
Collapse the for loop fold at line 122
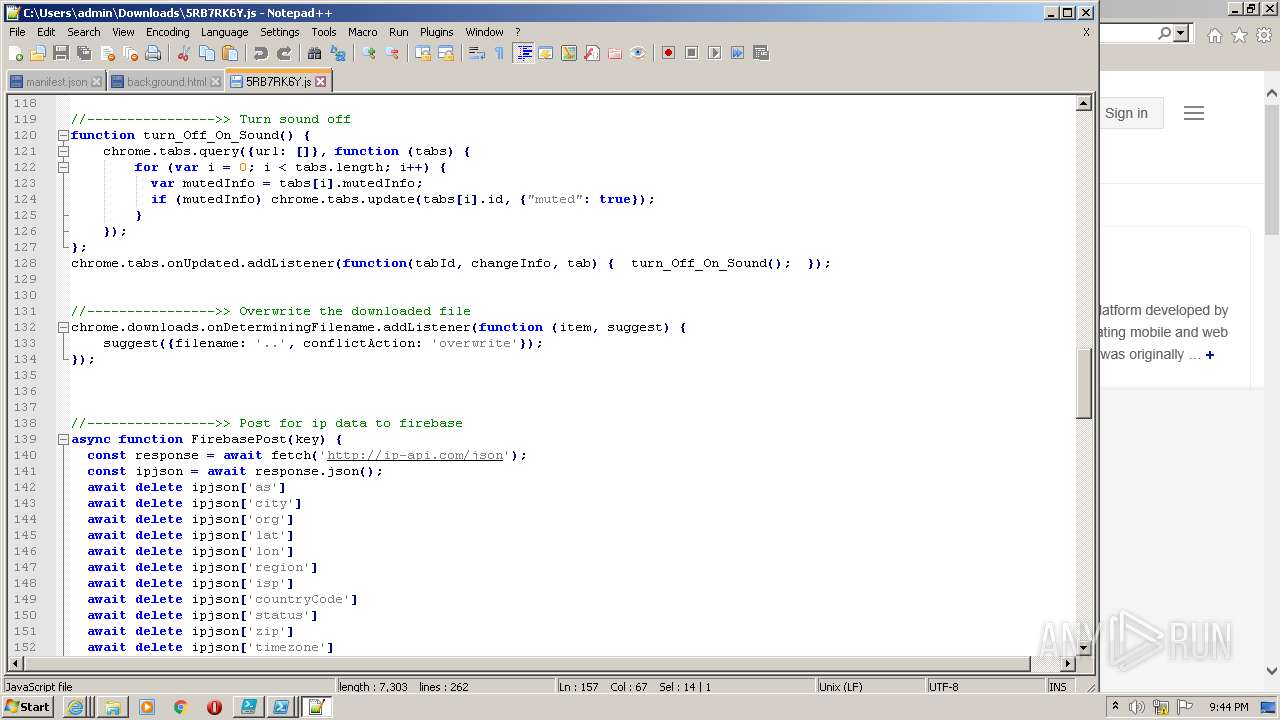(63, 167)
